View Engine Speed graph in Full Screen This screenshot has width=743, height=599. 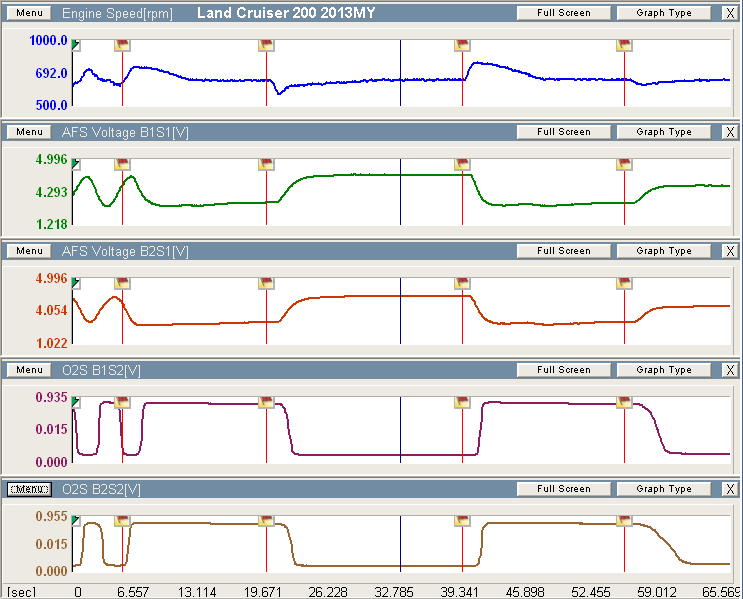click(x=563, y=13)
